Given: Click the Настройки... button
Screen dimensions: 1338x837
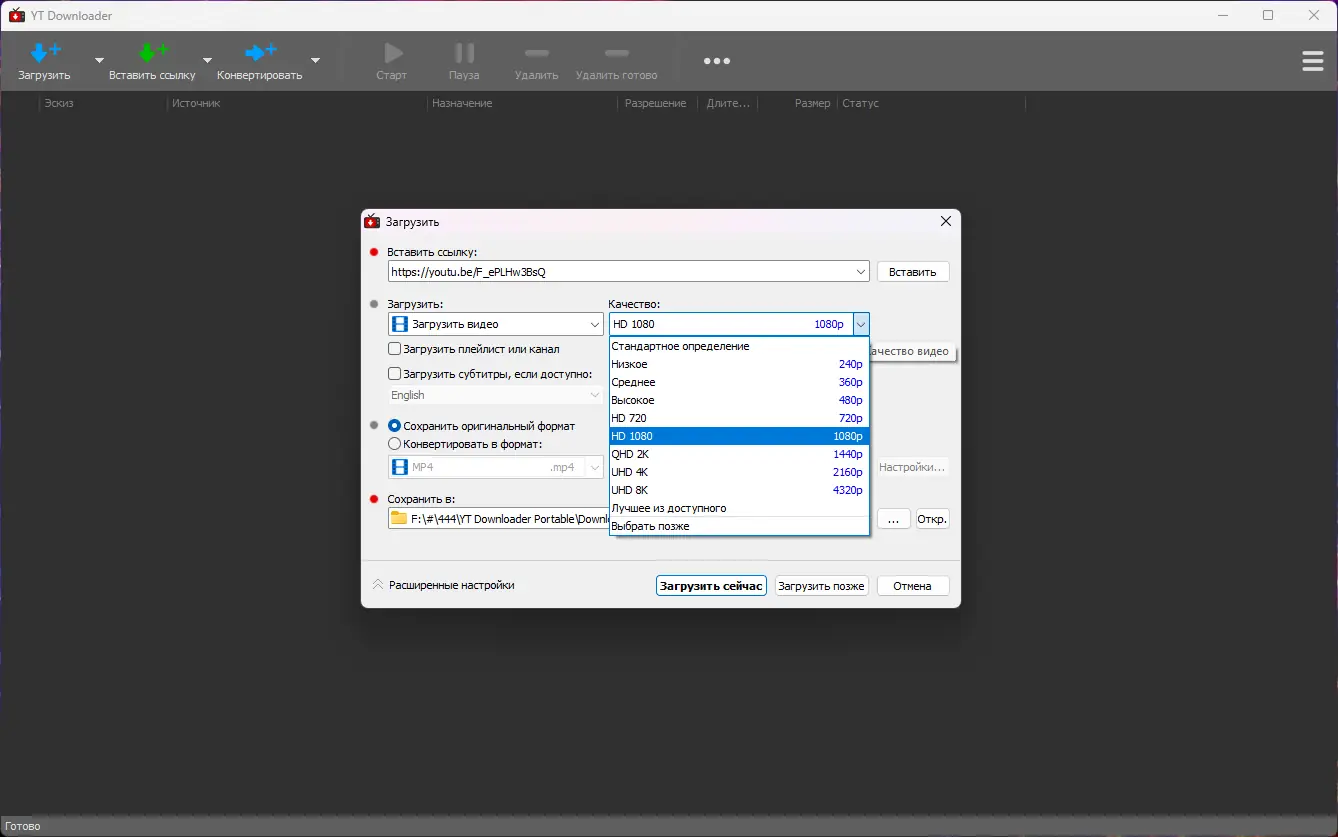Looking at the screenshot, I should 912,467.
